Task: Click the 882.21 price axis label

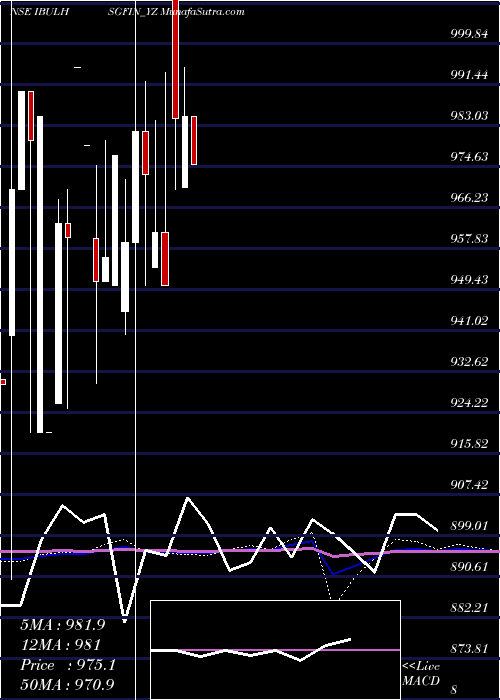Action: pos(469,608)
